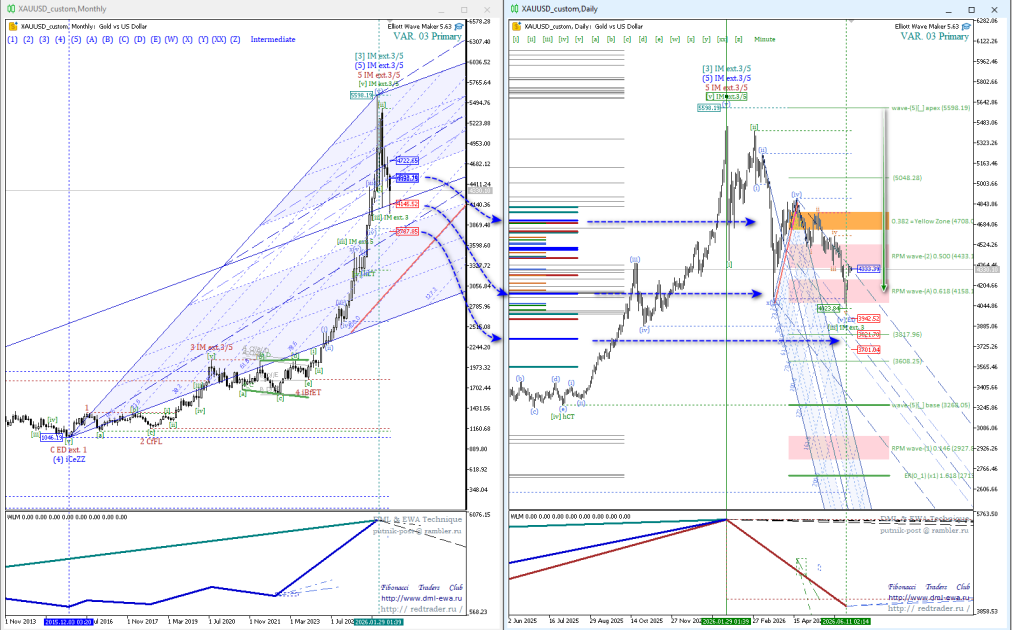Click the 'wave-(5)[_] base (3264.05)' level label
Viewport: 1012px width, 630px height.
pos(930,405)
